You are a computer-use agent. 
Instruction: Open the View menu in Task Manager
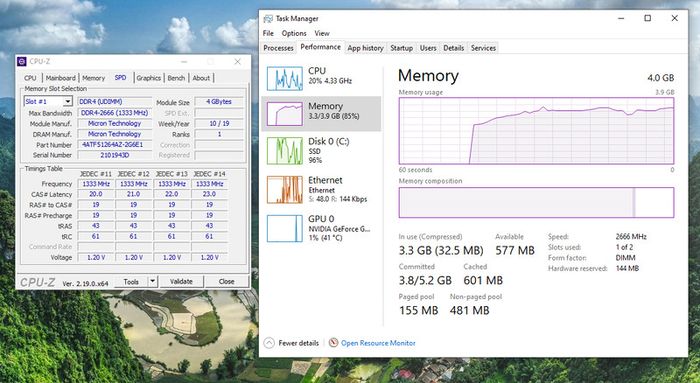(321, 33)
